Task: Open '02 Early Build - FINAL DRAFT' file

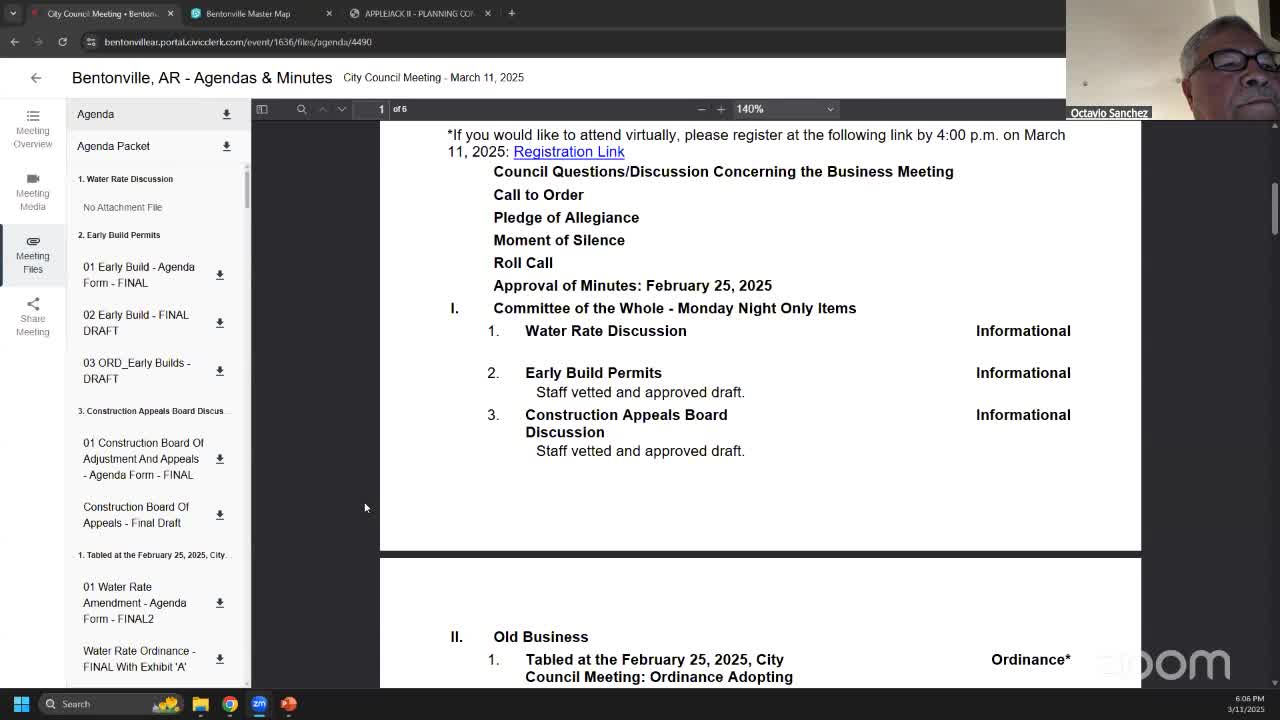Action: click(x=136, y=323)
